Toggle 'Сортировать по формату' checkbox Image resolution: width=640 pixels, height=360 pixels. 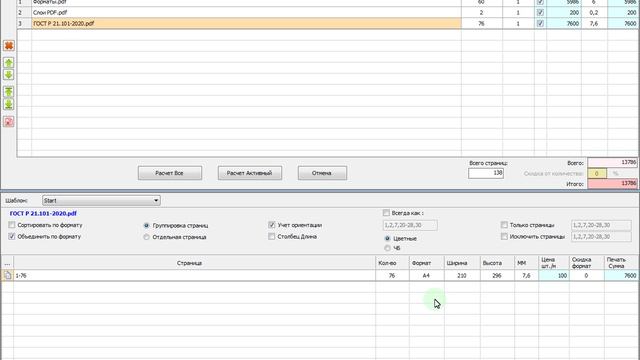12,225
